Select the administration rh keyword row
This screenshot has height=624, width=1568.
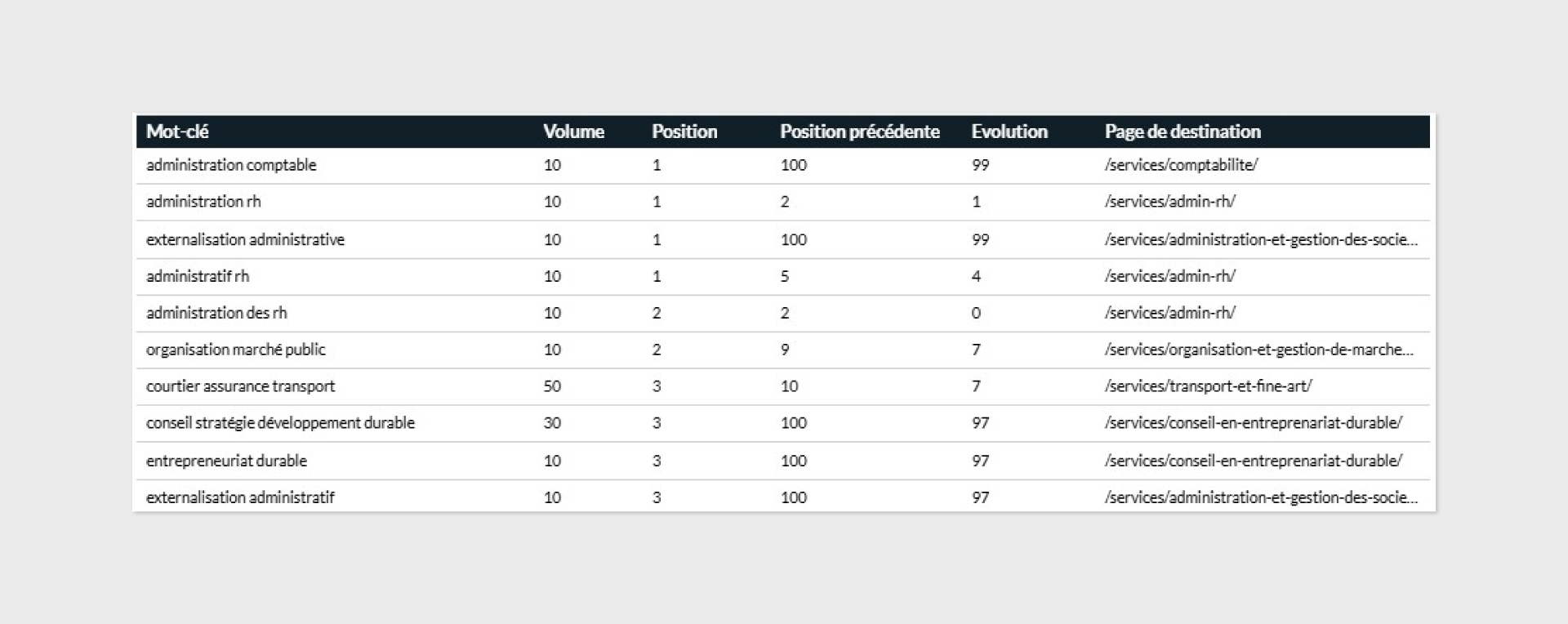coord(782,202)
